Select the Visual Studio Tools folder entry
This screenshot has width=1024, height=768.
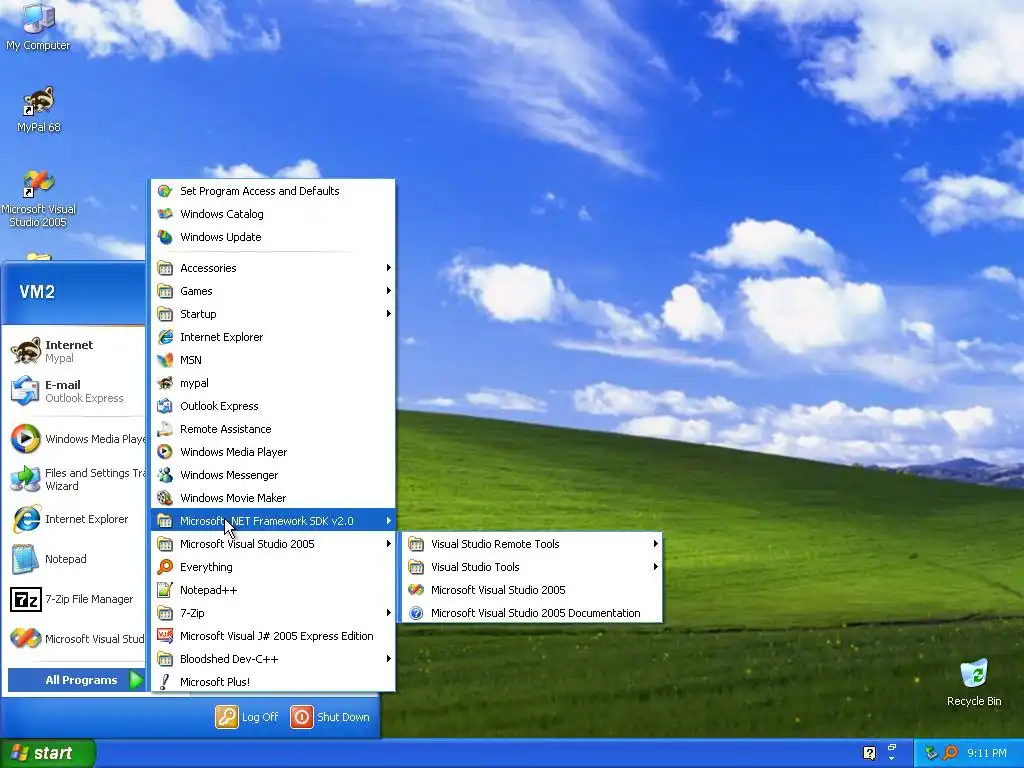(532, 567)
